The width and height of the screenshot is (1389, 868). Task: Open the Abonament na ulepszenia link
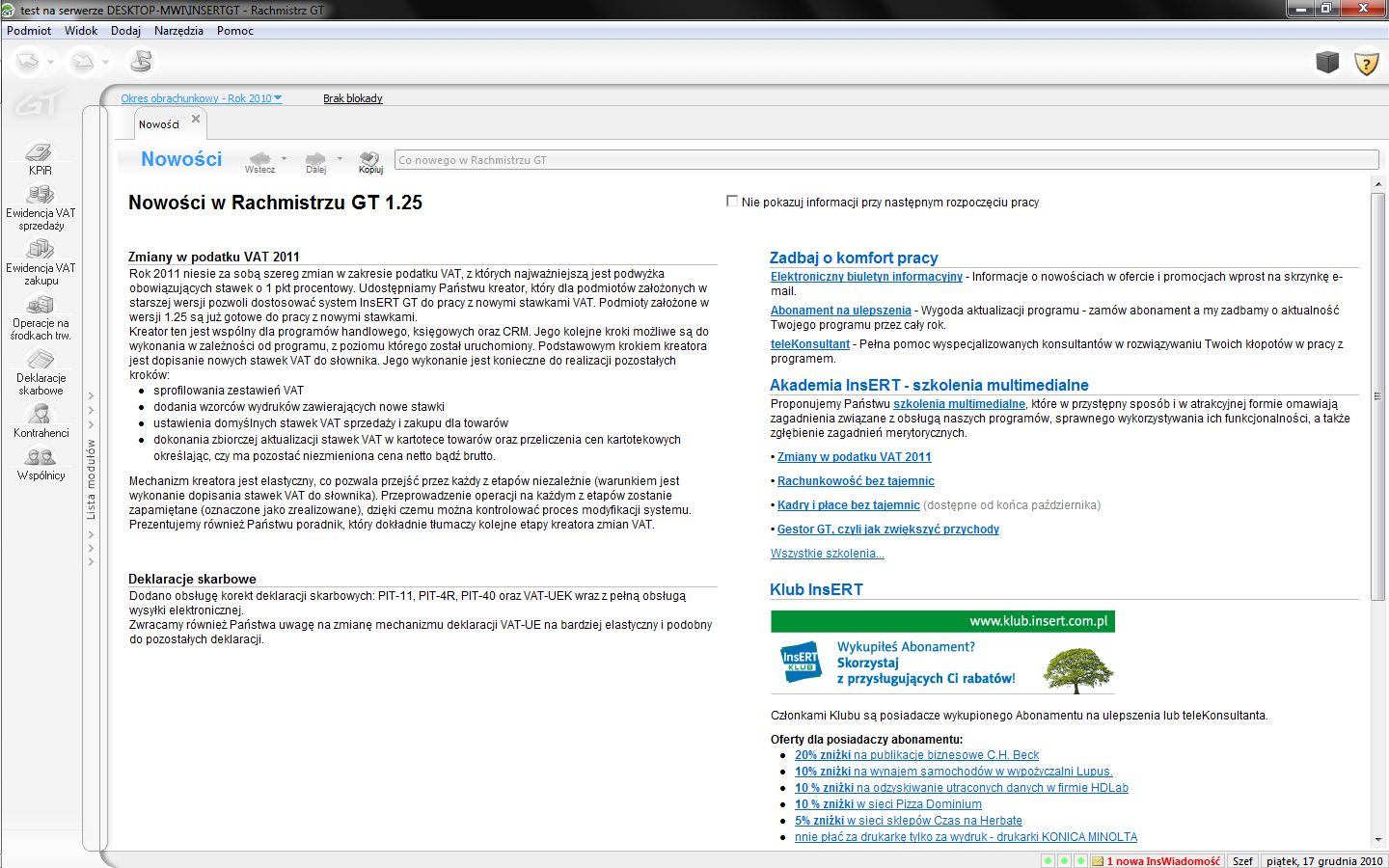point(840,311)
